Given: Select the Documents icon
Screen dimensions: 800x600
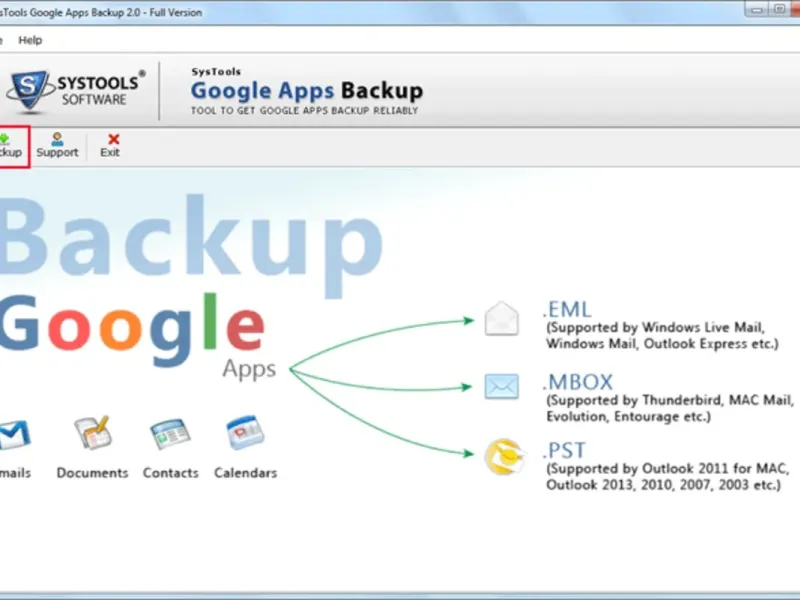Looking at the screenshot, I should click(x=92, y=433).
